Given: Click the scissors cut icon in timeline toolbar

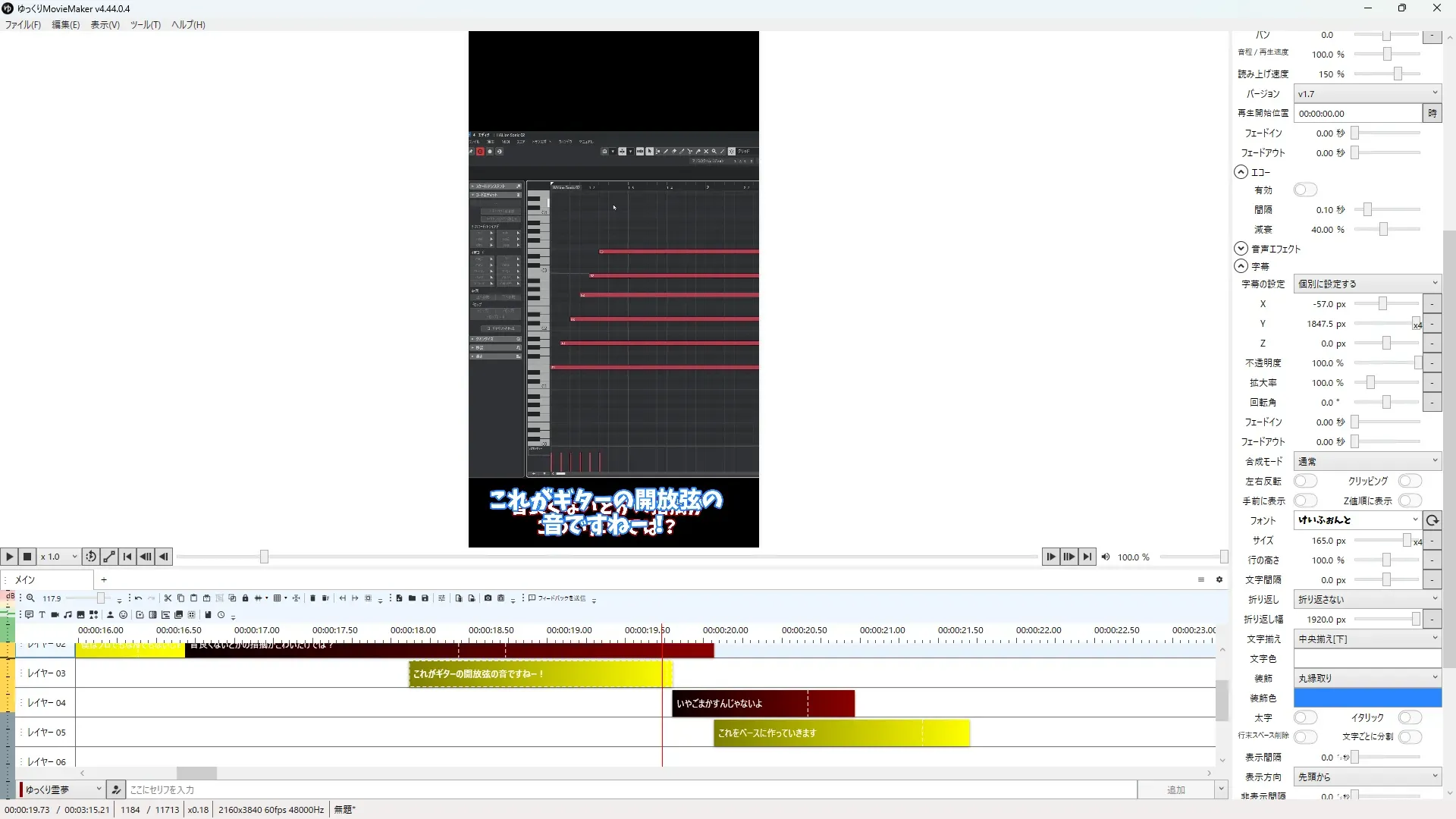Looking at the screenshot, I should pyautogui.click(x=168, y=598).
